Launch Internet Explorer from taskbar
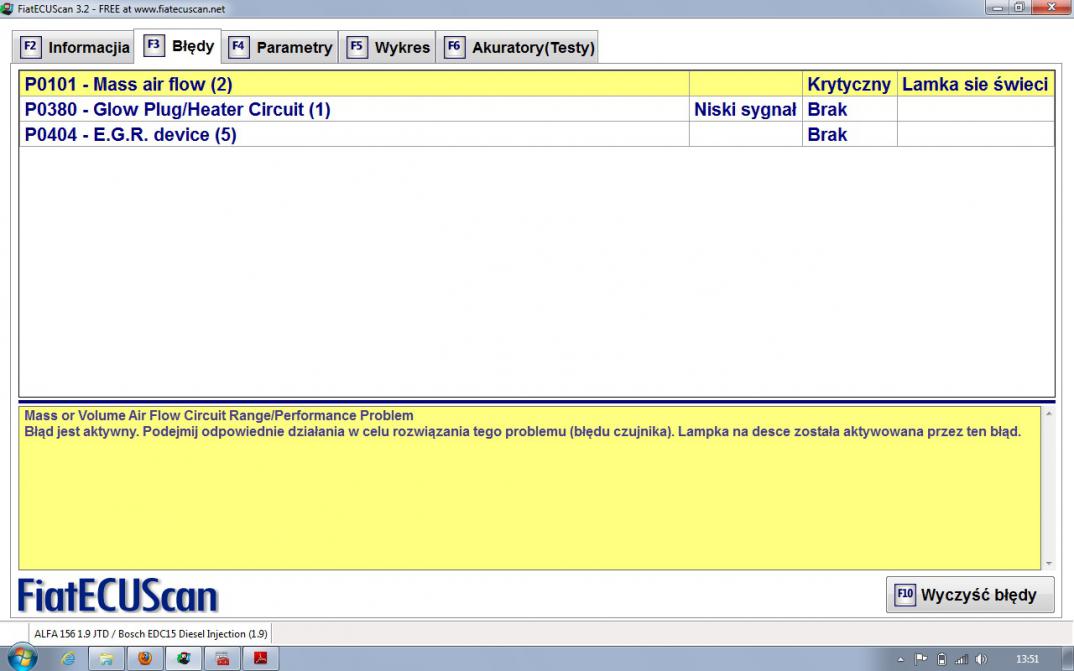Viewport: 1074px width, 671px height. pyautogui.click(x=68, y=659)
